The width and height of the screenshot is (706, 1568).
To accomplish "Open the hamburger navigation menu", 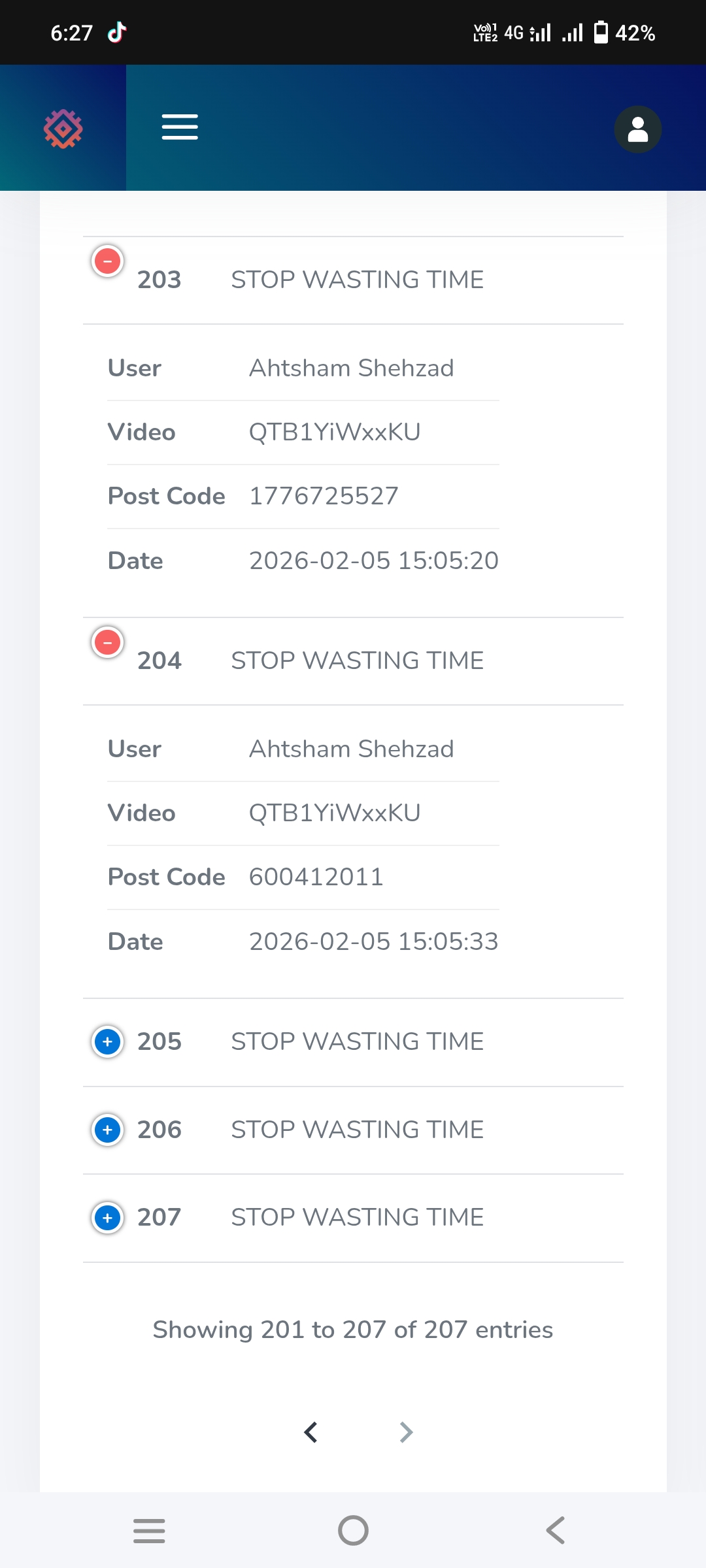I will (x=180, y=127).
